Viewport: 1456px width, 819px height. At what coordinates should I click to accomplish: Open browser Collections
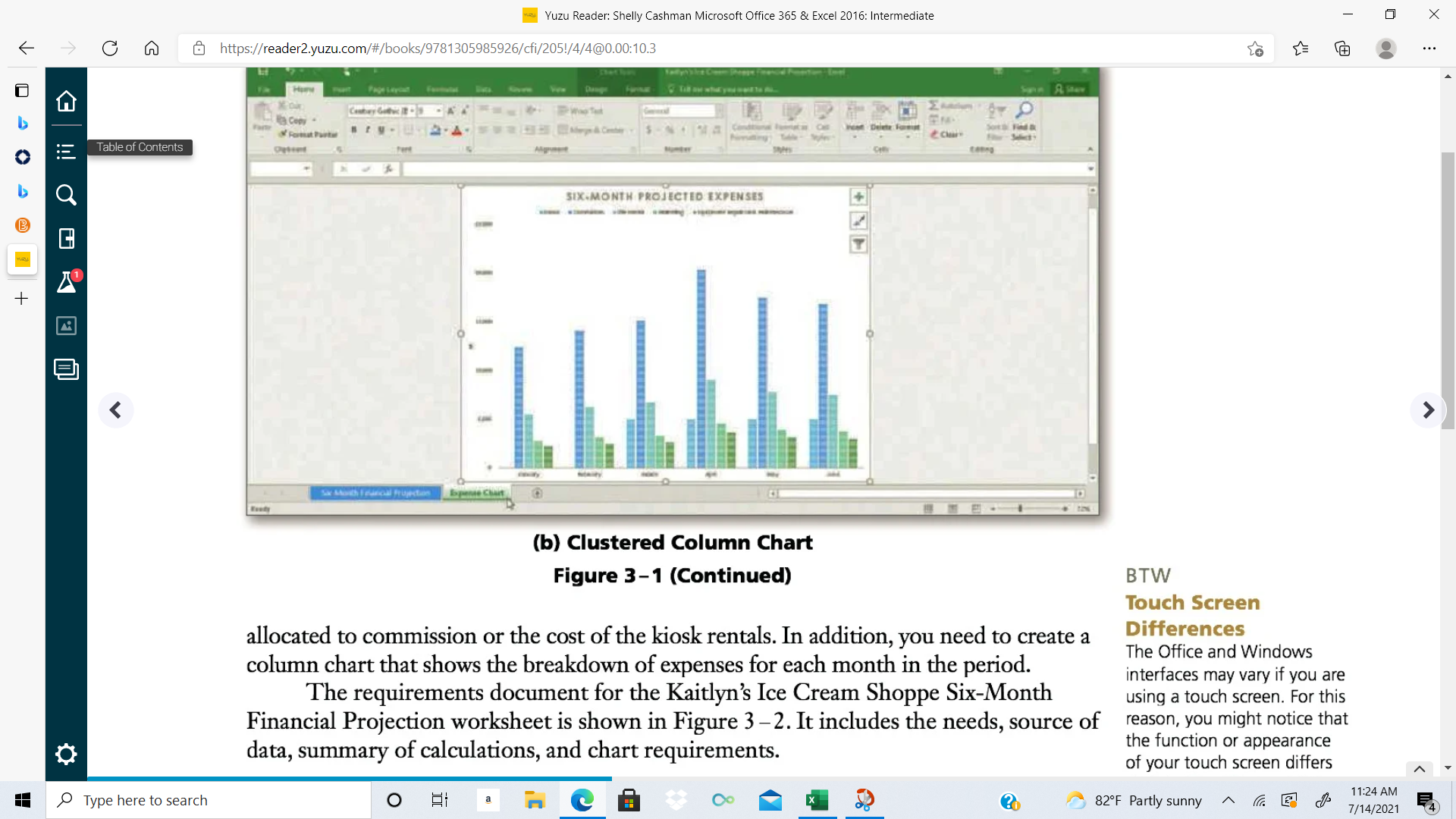tap(1342, 49)
